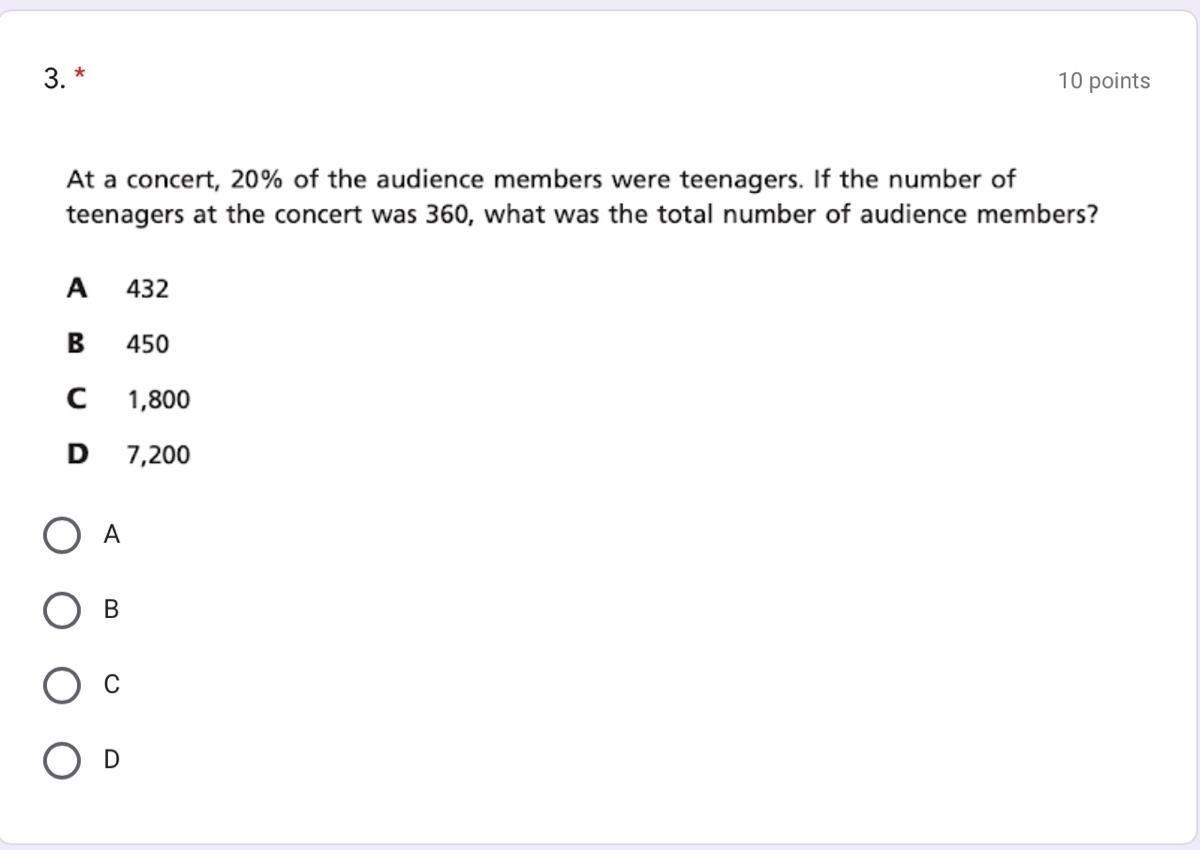Click answer value 7,200 in the image
Viewport: 1200px width, 850px height.
tap(158, 455)
